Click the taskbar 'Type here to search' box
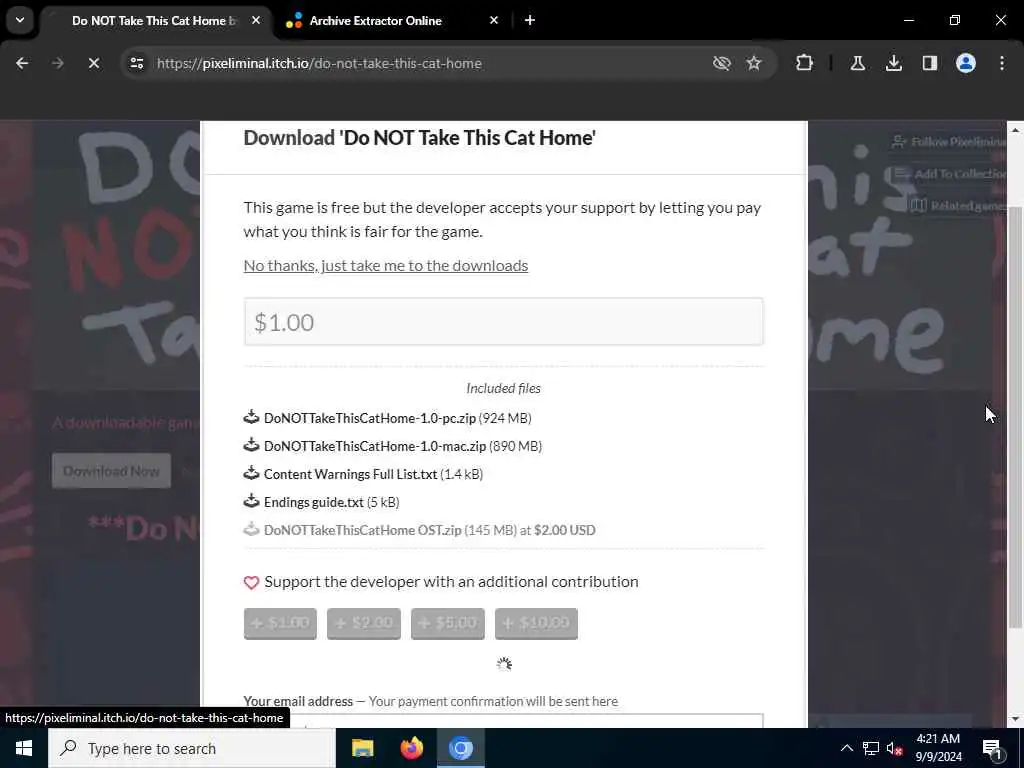 point(192,748)
